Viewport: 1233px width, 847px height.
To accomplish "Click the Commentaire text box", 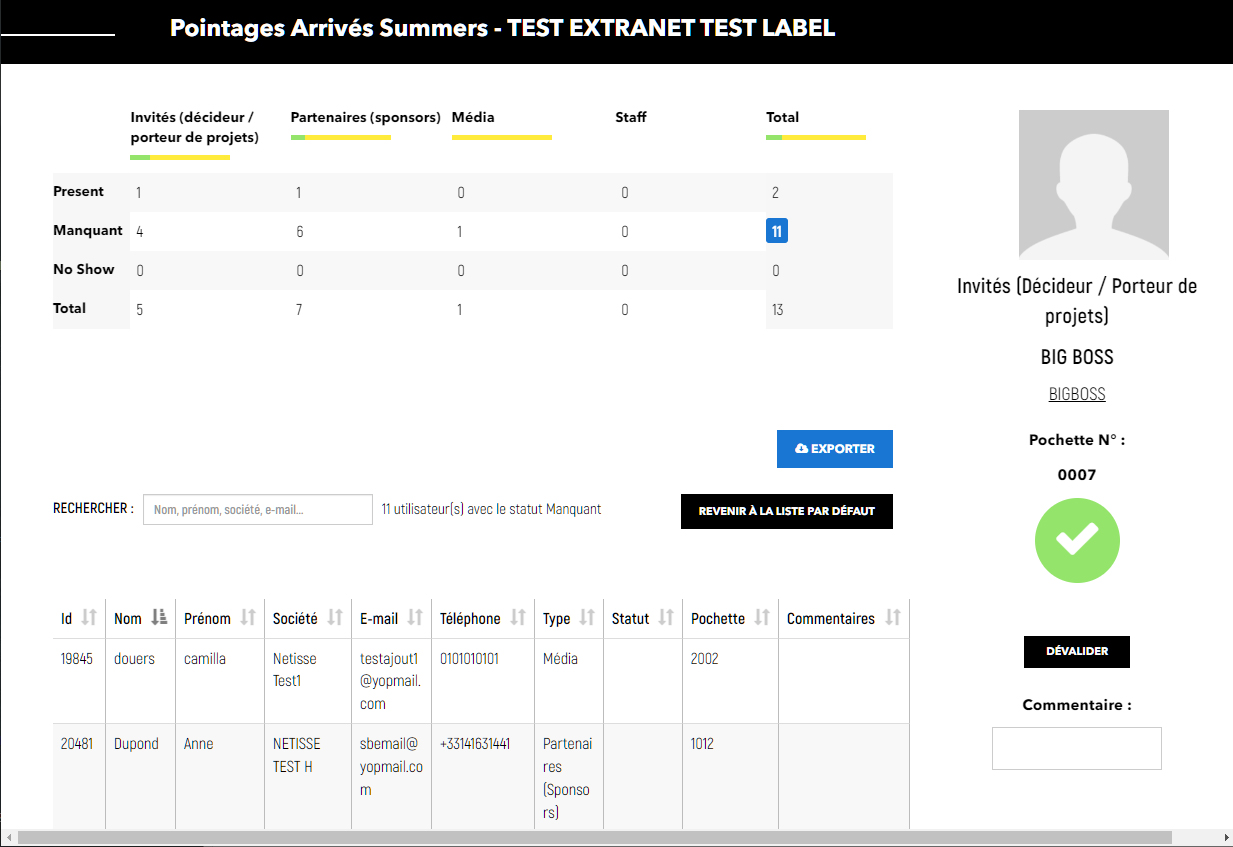I will coord(1077,748).
